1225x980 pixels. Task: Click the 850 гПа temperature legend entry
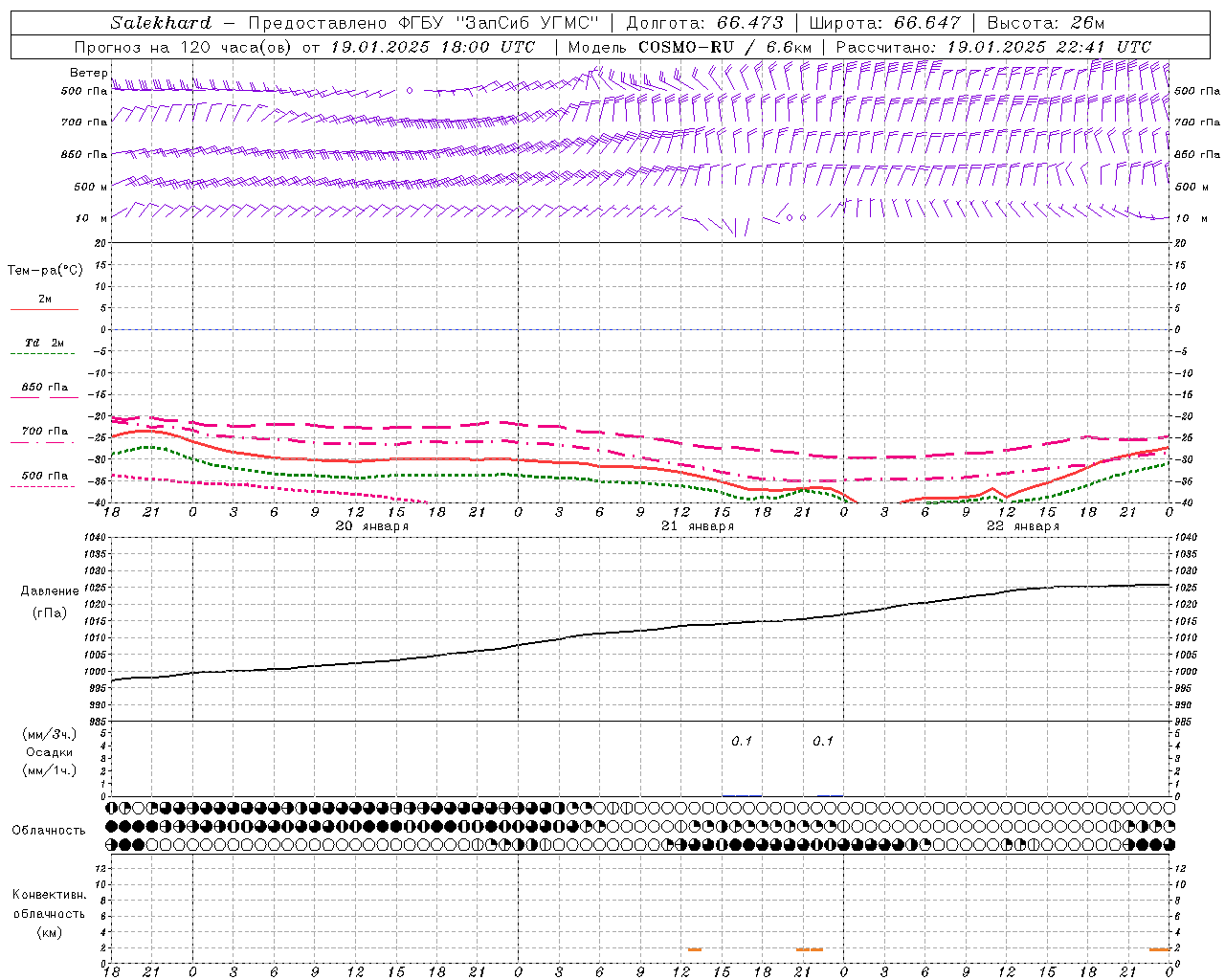click(44, 390)
